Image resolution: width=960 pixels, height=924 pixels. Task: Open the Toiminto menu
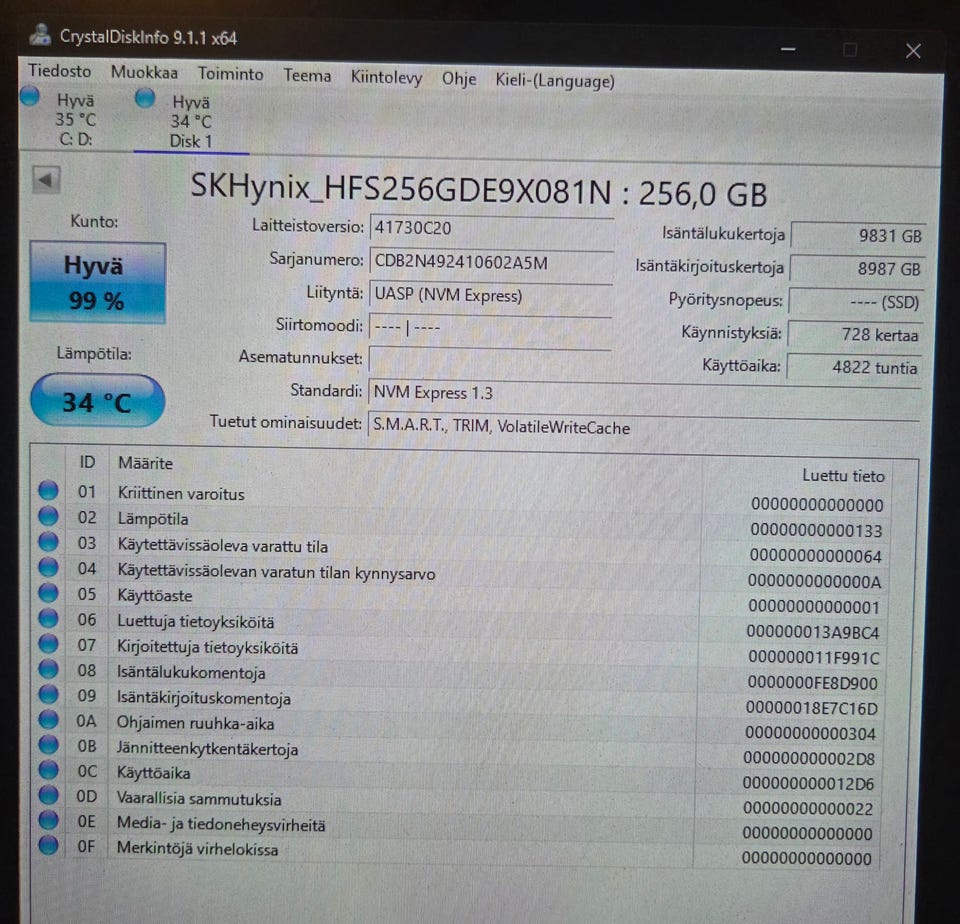point(230,74)
